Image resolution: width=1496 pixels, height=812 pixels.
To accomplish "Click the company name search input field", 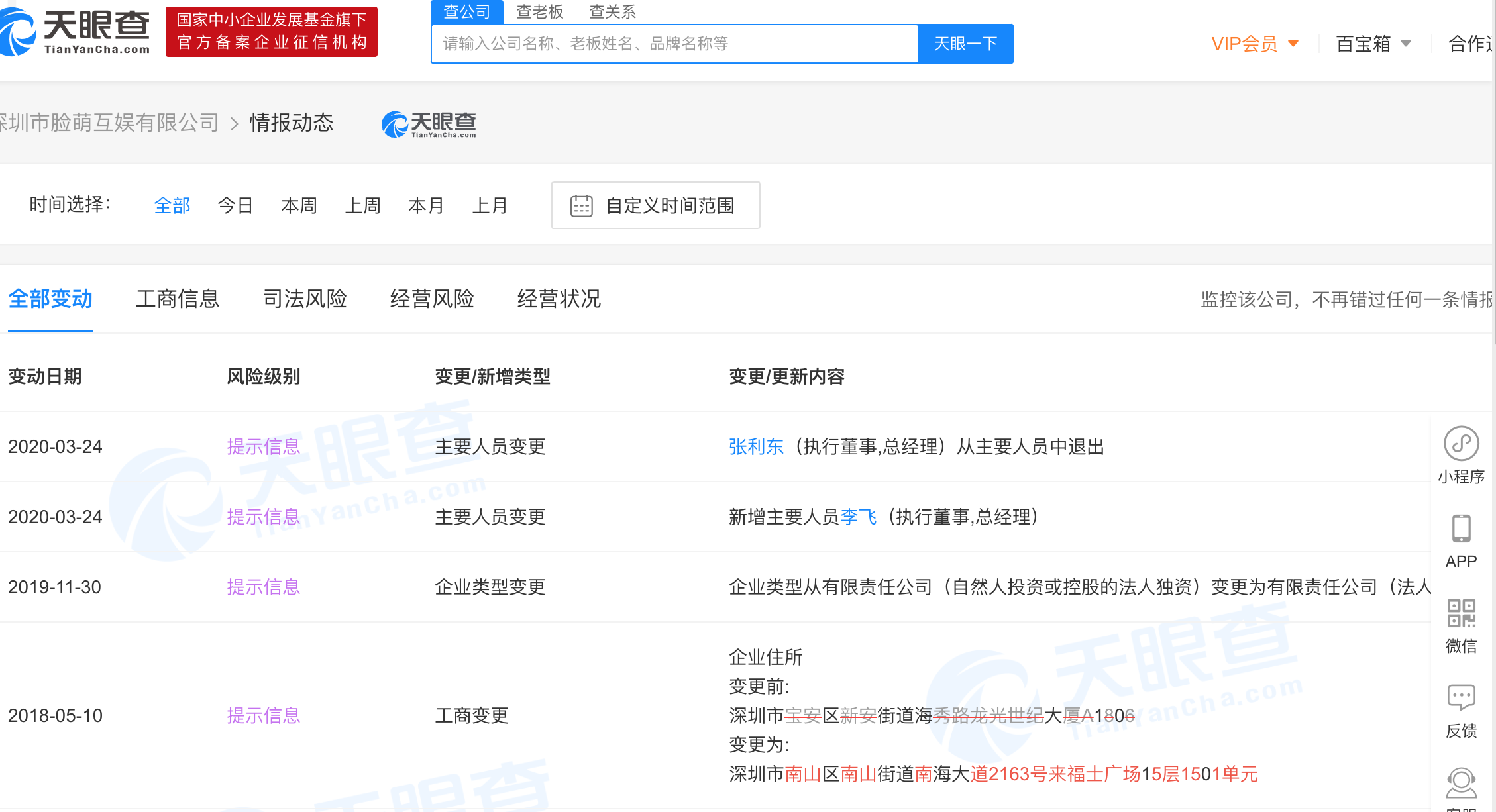I will coord(674,44).
